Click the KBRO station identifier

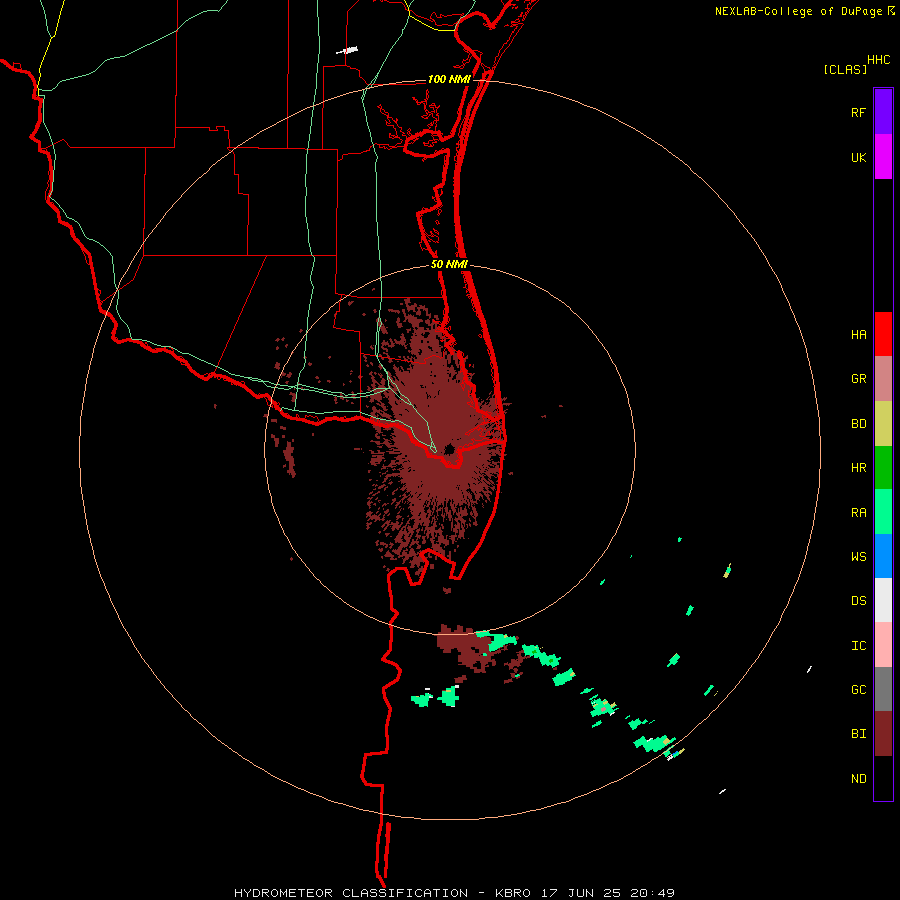513,893
